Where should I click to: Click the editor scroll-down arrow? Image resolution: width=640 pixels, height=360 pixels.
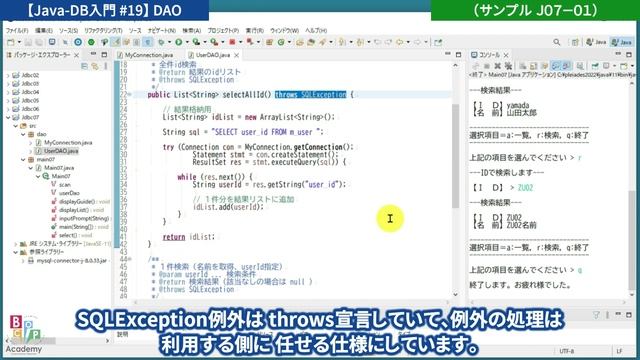coord(455,294)
